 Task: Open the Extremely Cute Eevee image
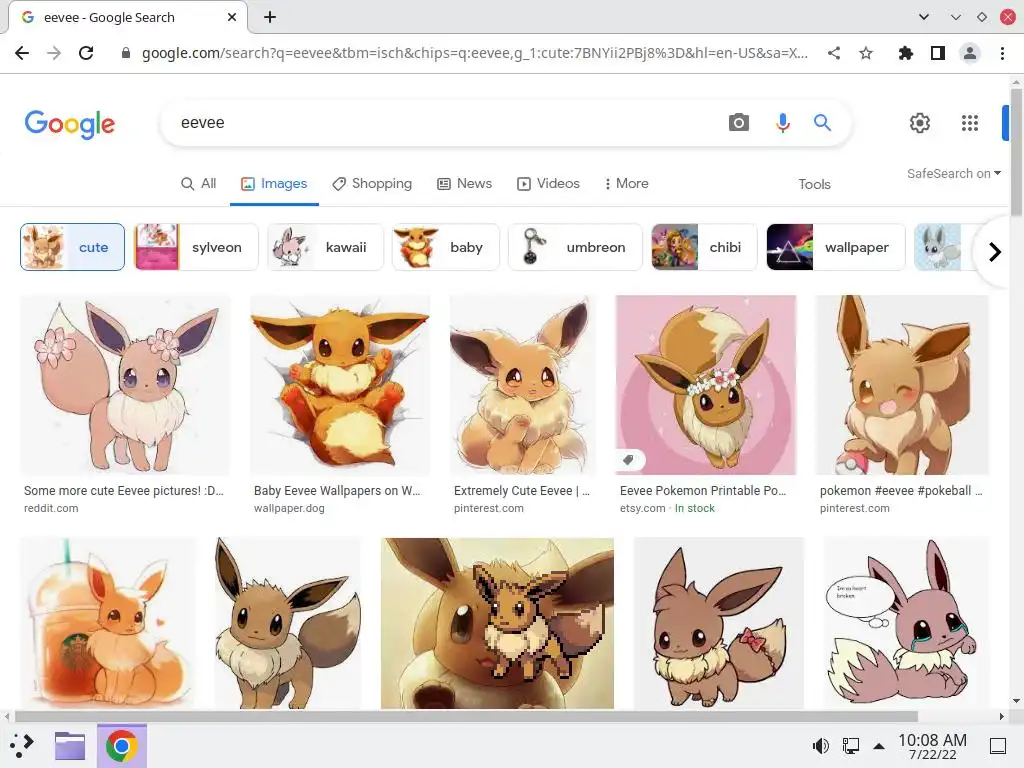[x=523, y=385]
